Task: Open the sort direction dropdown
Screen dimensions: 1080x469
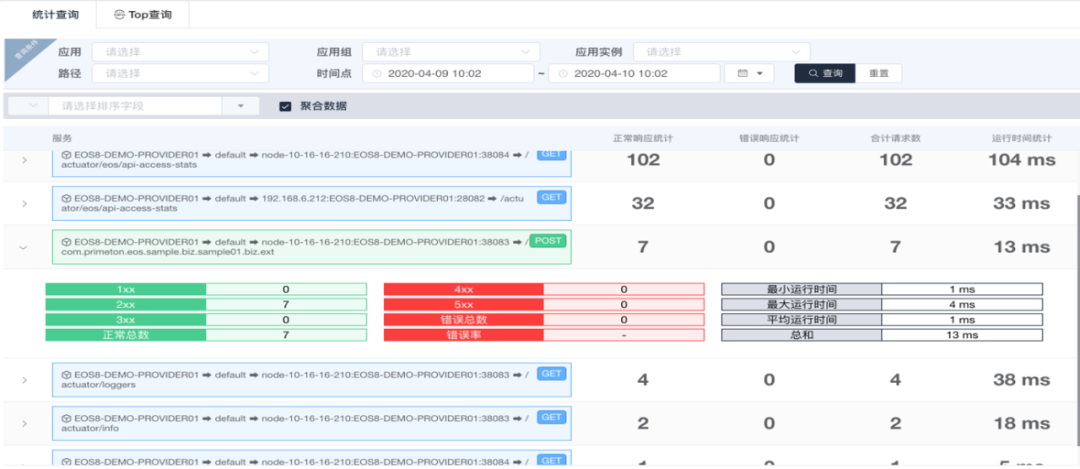Action: tap(28, 106)
